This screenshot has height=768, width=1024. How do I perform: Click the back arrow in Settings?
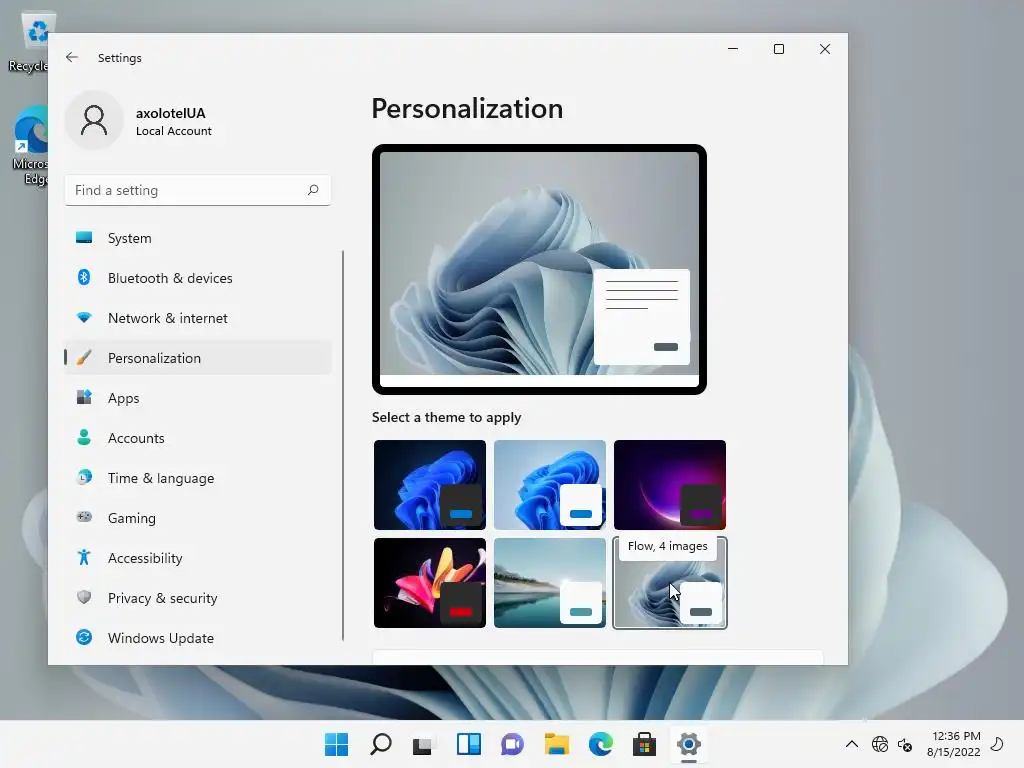[72, 57]
